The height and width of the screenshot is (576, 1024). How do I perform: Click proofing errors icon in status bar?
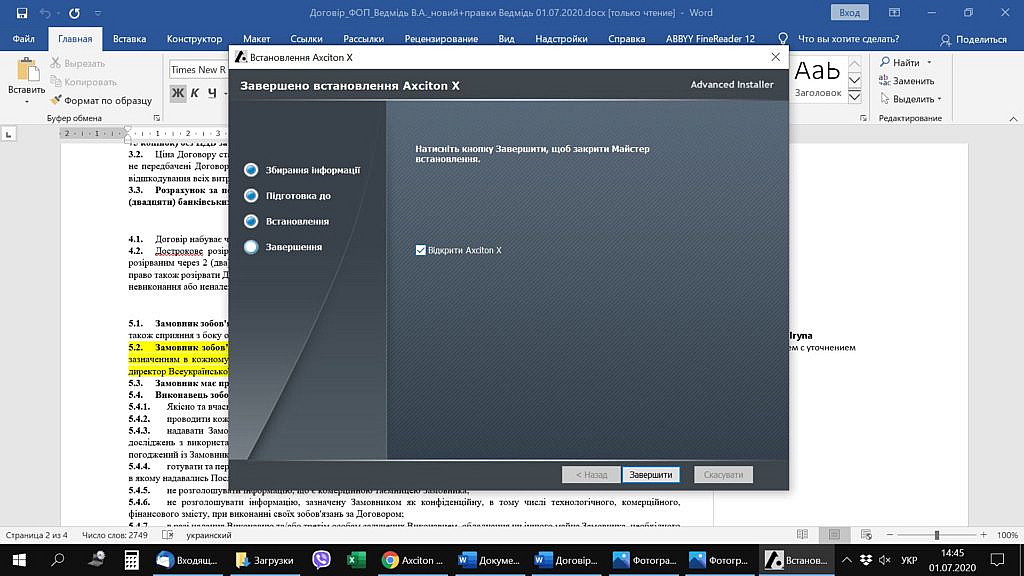tap(167, 535)
